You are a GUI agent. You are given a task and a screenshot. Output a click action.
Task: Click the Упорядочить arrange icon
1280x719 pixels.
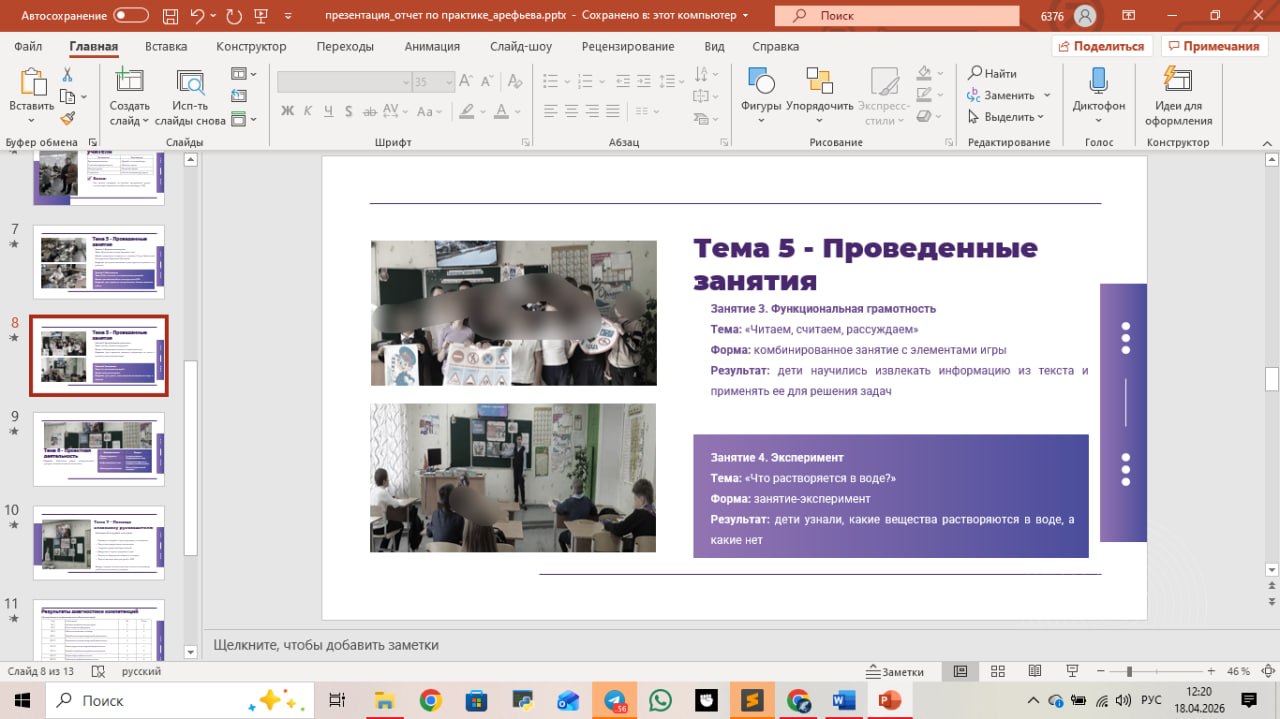click(x=820, y=82)
